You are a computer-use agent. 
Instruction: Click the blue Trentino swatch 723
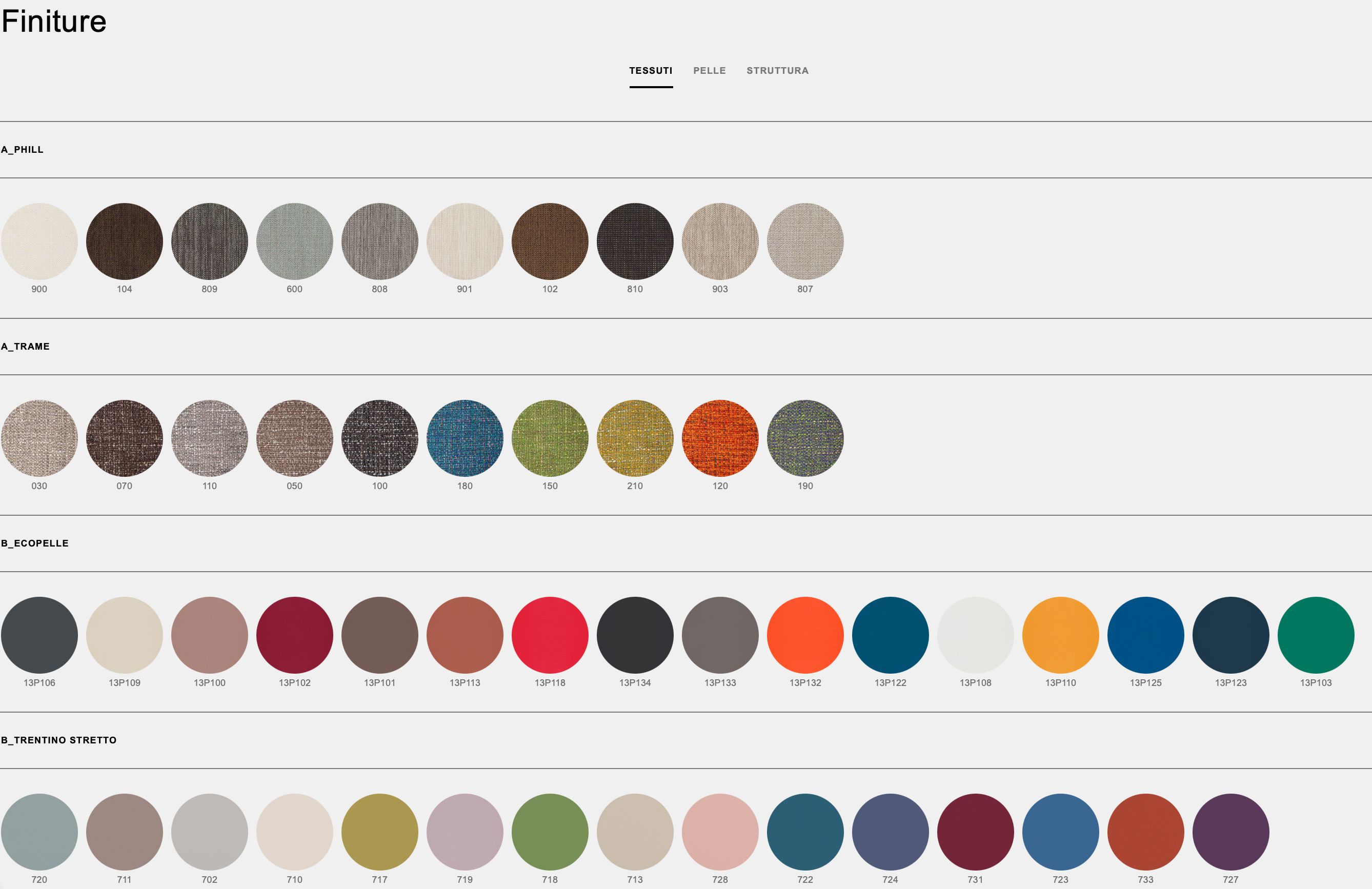[1060, 832]
